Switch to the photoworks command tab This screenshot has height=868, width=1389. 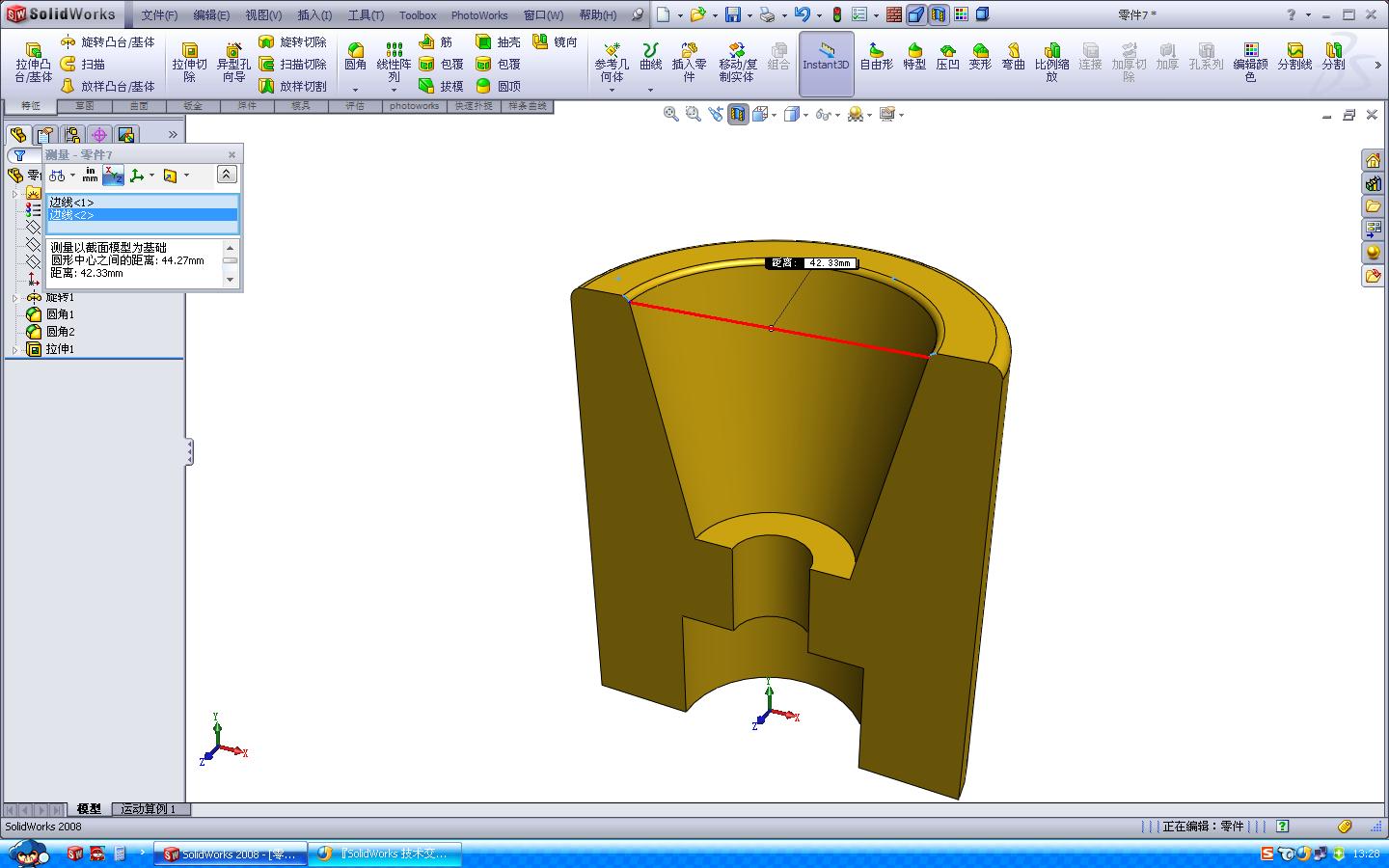[x=414, y=106]
